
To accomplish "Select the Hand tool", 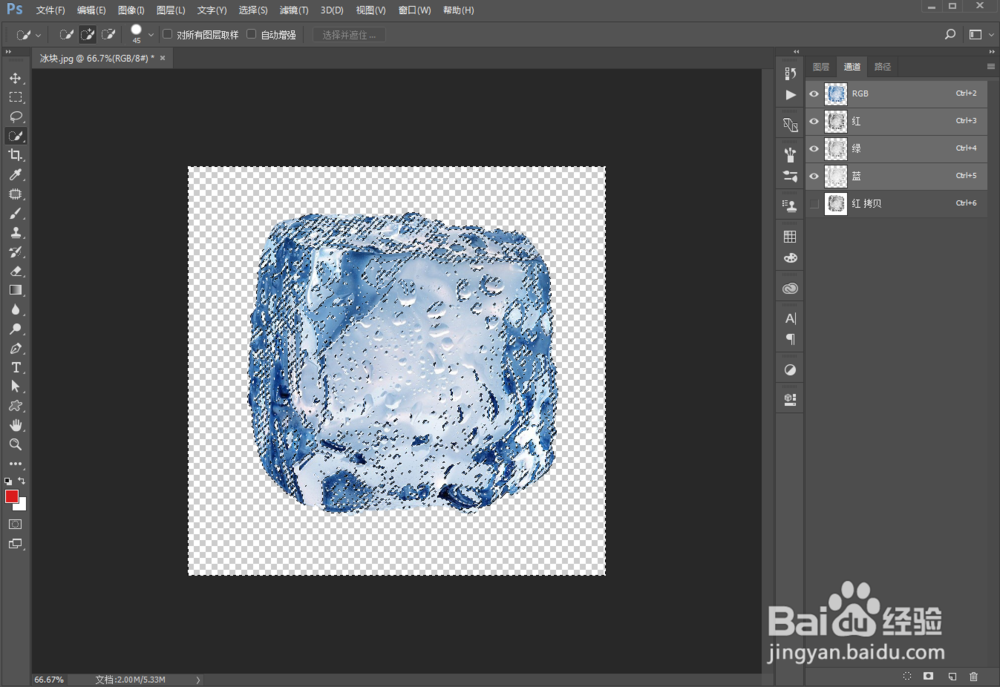I will pos(15,425).
